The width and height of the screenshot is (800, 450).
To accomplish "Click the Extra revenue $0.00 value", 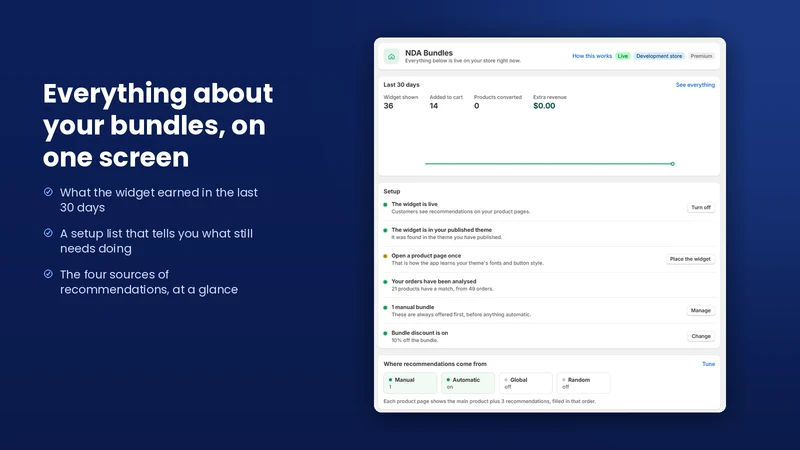I will tap(544, 106).
